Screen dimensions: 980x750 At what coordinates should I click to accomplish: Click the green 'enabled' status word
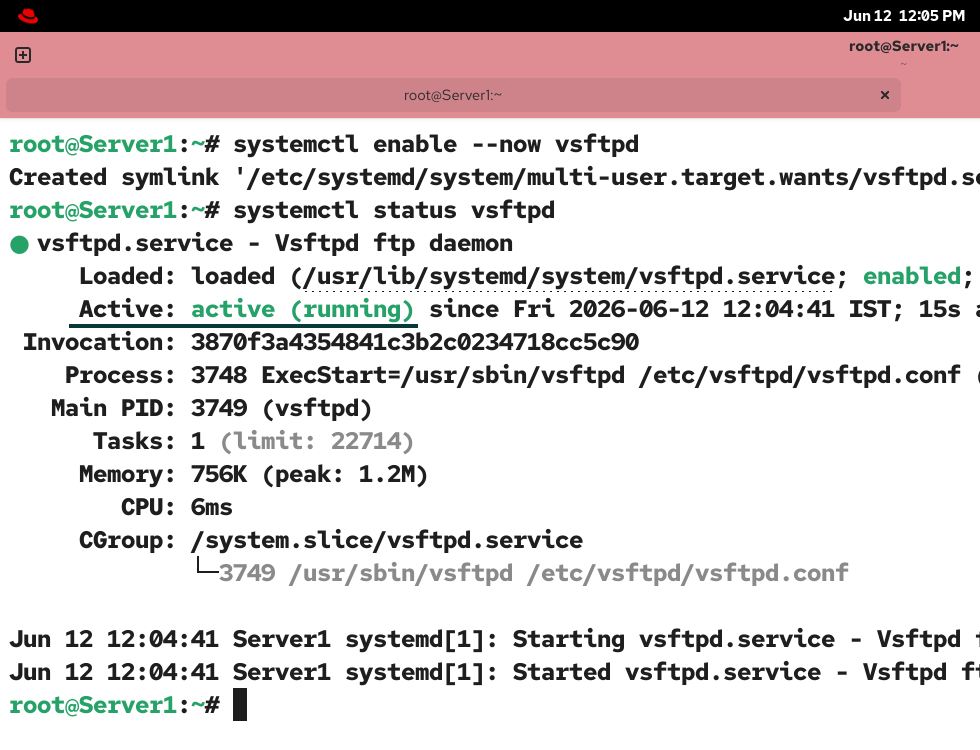[x=912, y=276]
